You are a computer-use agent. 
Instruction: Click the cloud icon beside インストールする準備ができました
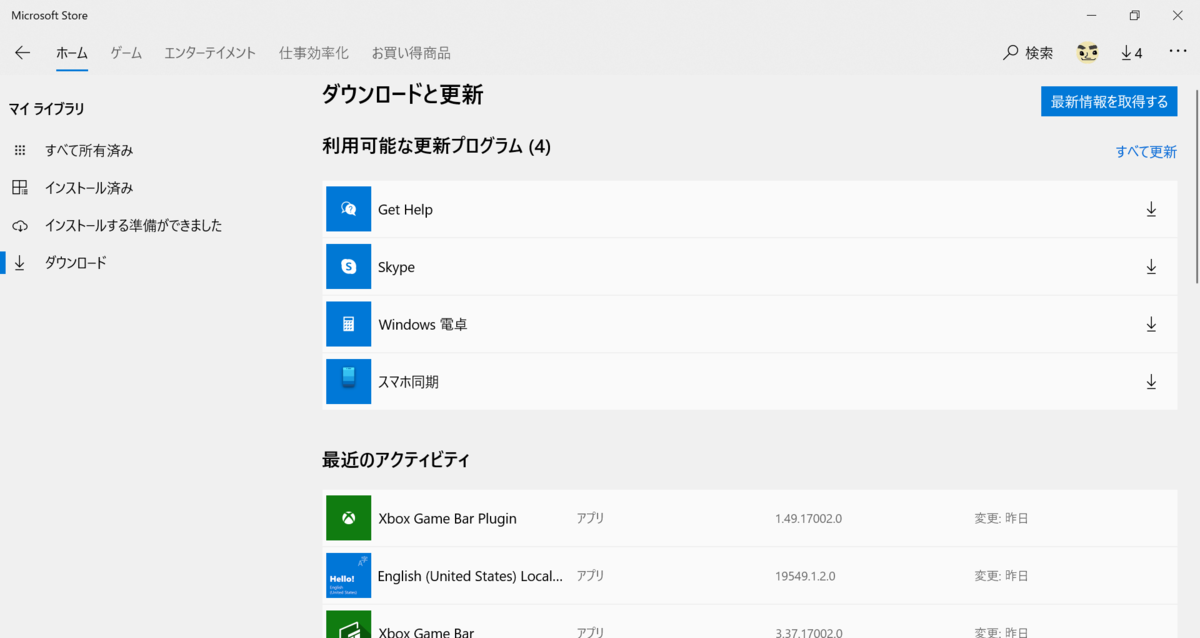click(x=20, y=226)
